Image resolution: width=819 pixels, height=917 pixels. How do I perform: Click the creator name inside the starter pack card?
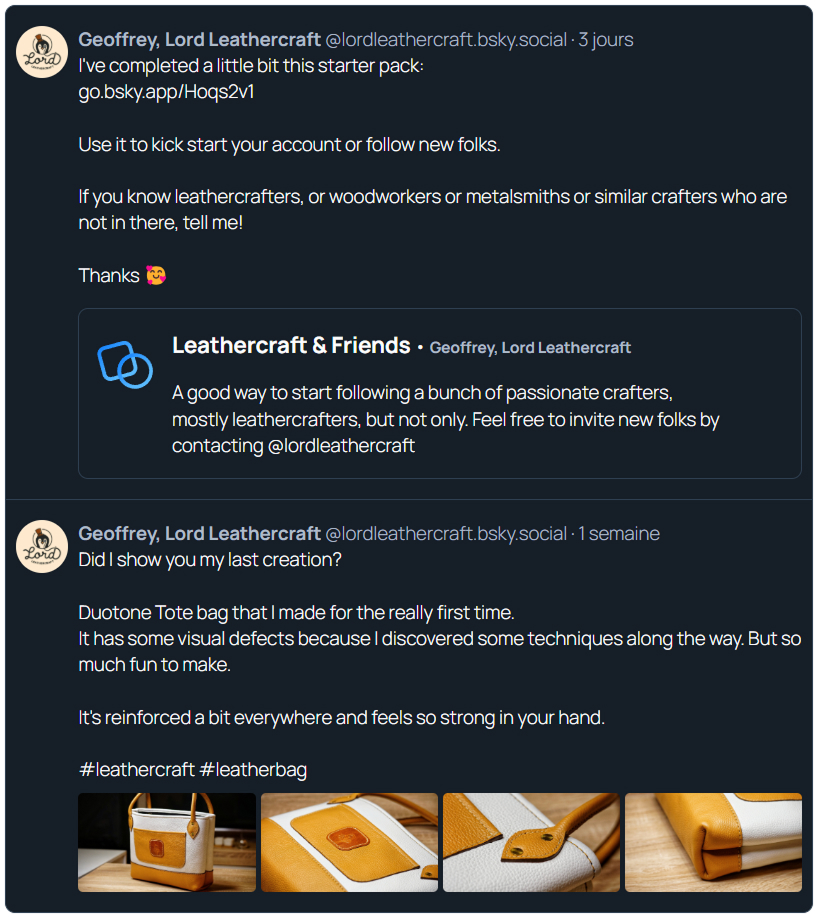(x=530, y=348)
